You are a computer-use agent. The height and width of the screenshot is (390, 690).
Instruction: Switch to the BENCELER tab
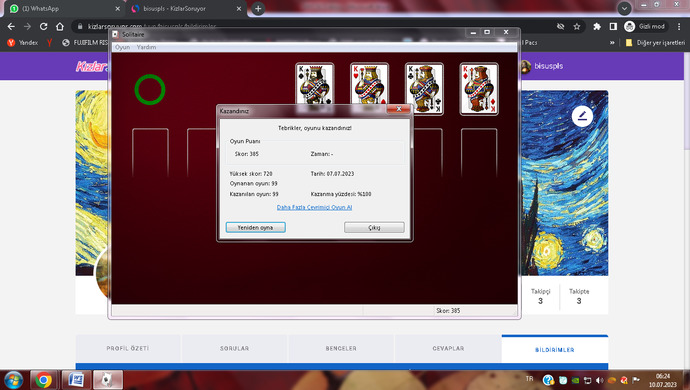(341, 348)
